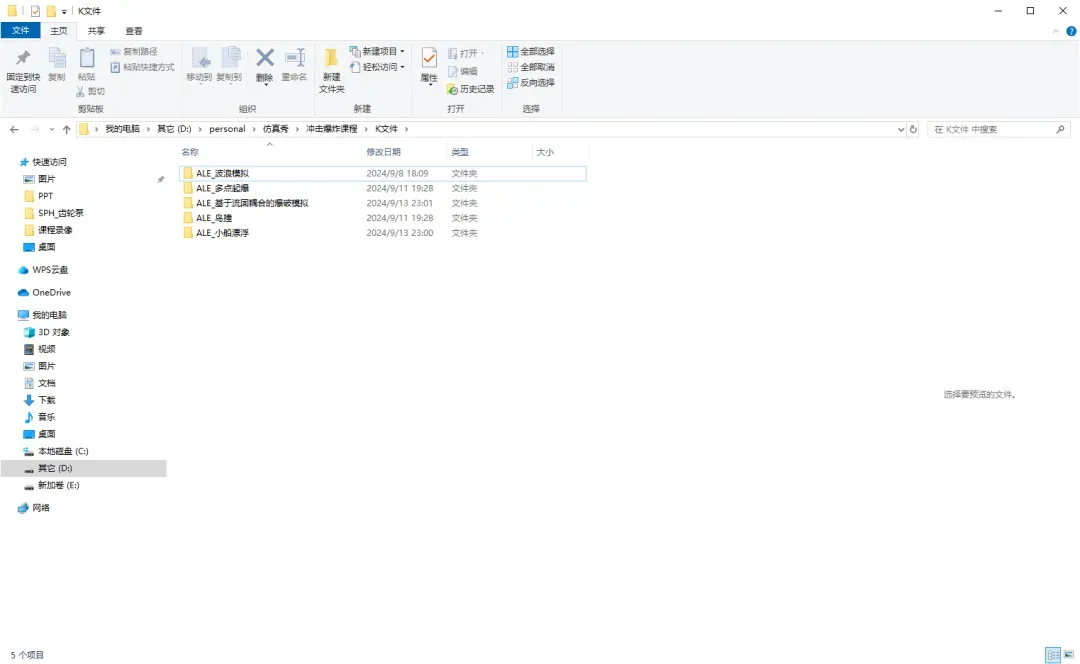
Task: Click 反向选择 invert selection
Action: tap(530, 83)
